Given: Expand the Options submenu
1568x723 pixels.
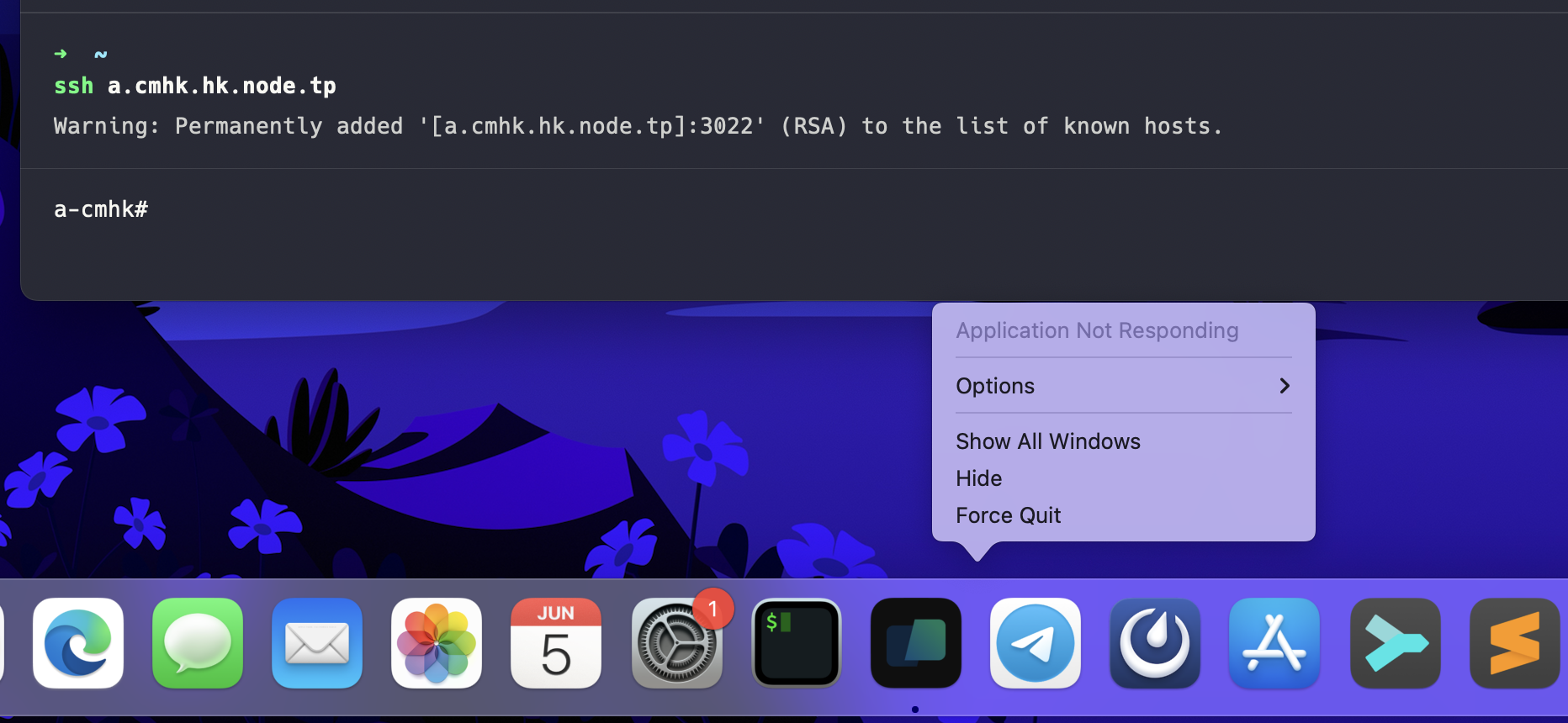Looking at the screenshot, I should coord(1123,386).
